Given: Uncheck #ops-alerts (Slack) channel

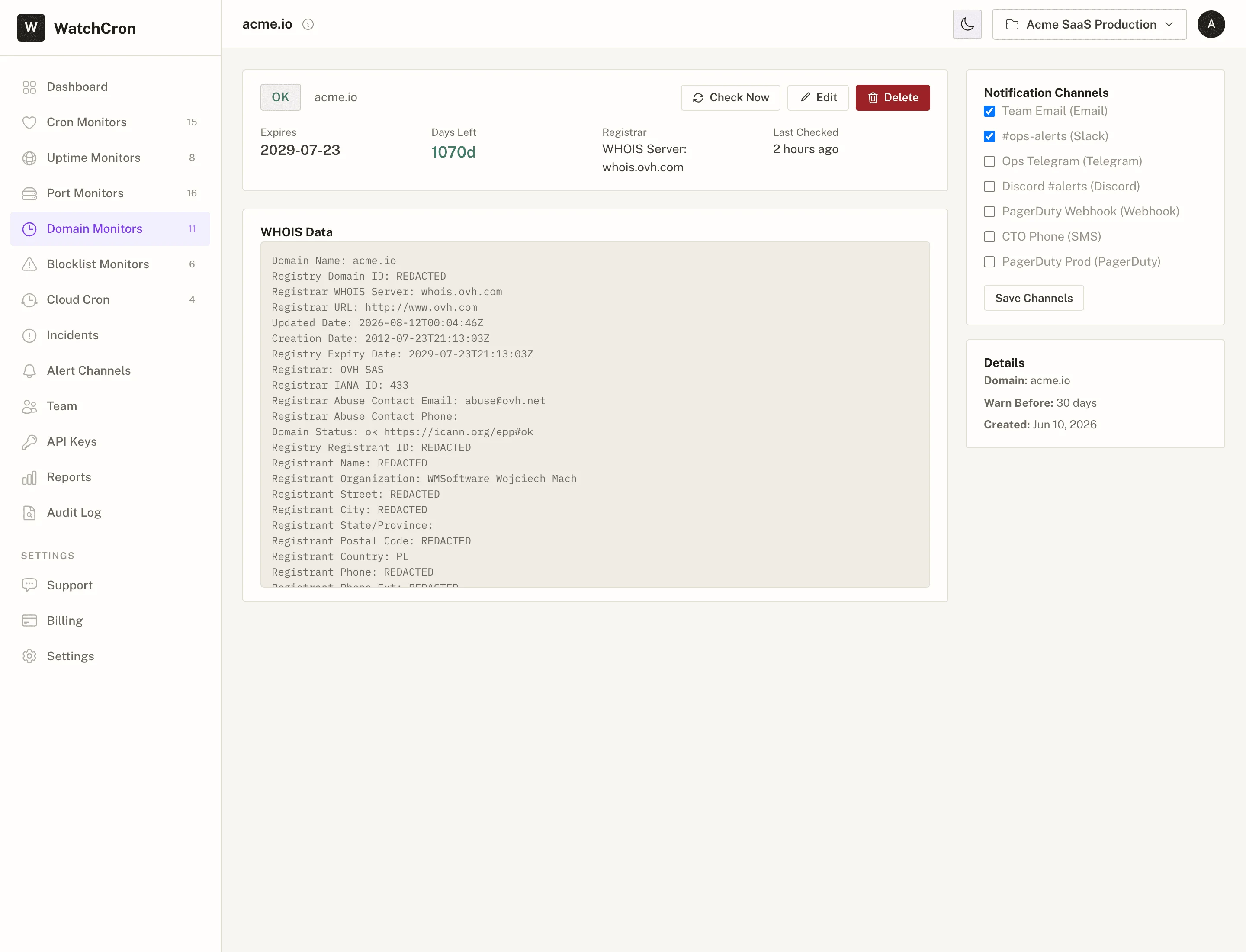Looking at the screenshot, I should pyautogui.click(x=989, y=136).
